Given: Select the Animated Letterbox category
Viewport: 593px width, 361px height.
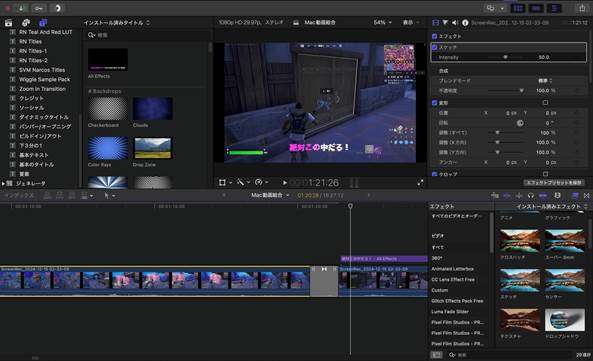Looking at the screenshot, I should coord(452,269).
